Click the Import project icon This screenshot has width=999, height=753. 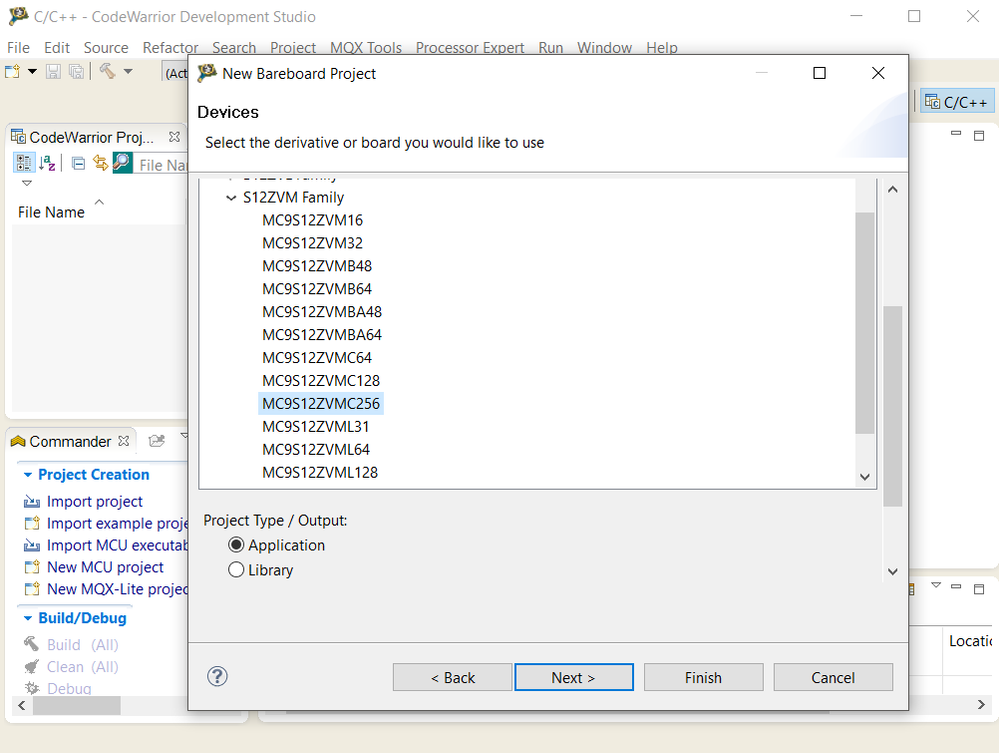tap(32, 502)
